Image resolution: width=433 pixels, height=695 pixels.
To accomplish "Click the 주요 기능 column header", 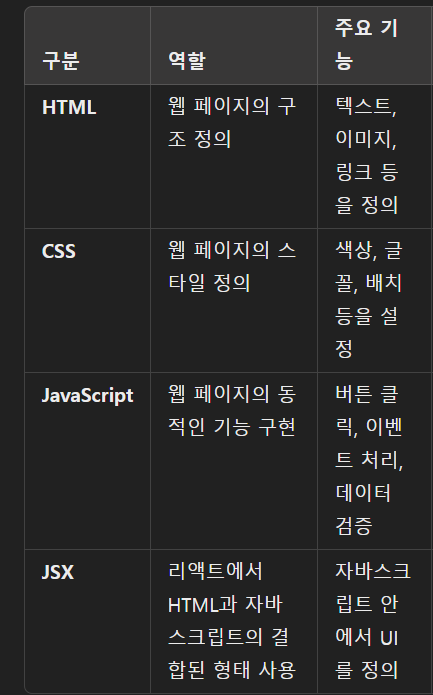I will 366,44.
